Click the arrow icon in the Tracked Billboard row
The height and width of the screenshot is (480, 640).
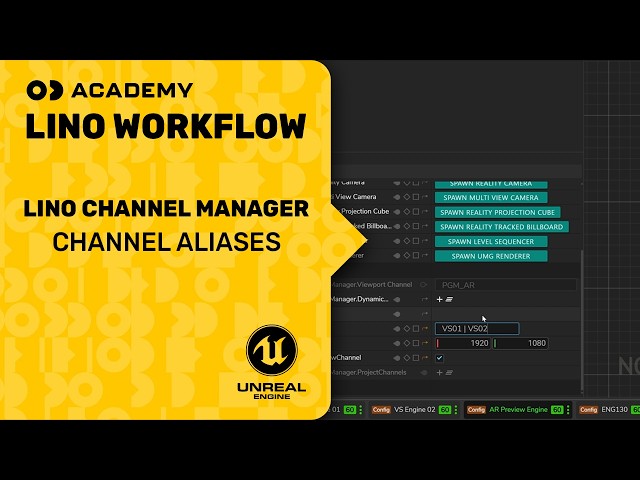coord(424,227)
